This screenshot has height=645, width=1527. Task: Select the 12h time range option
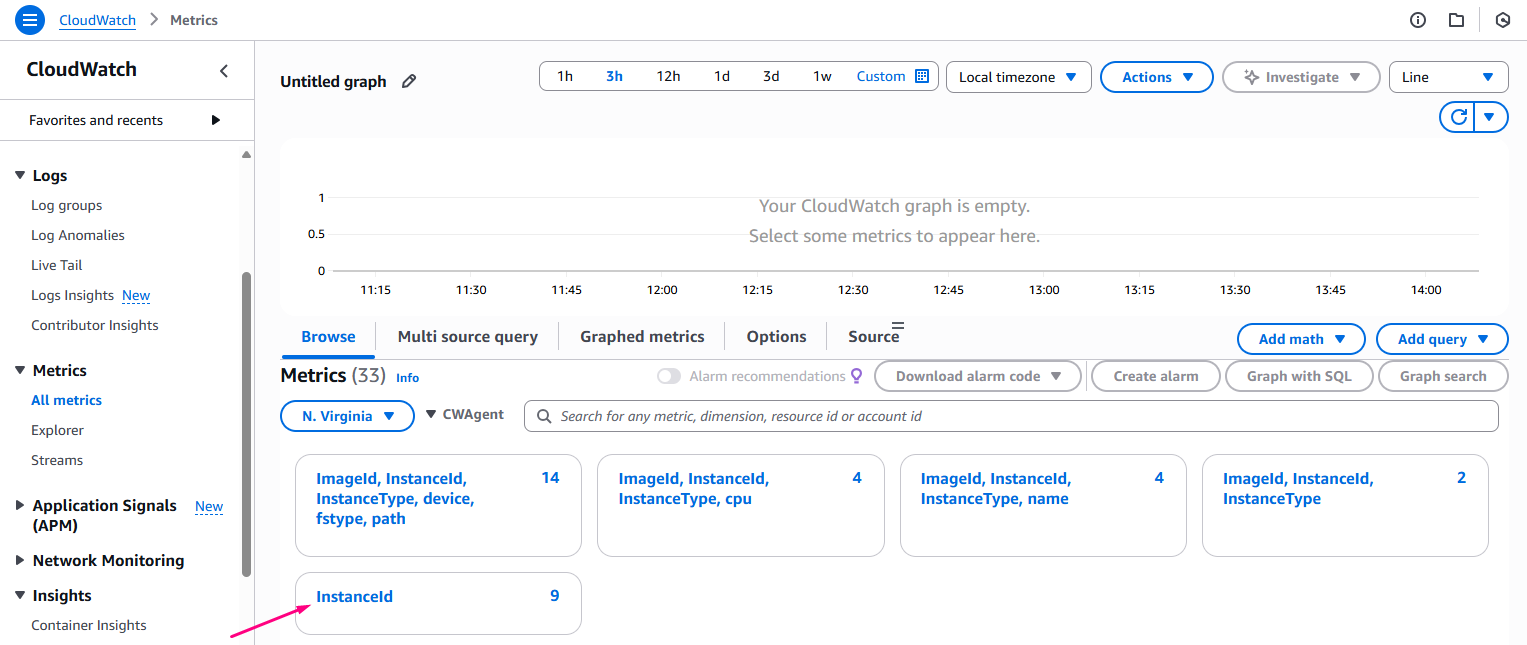(668, 76)
